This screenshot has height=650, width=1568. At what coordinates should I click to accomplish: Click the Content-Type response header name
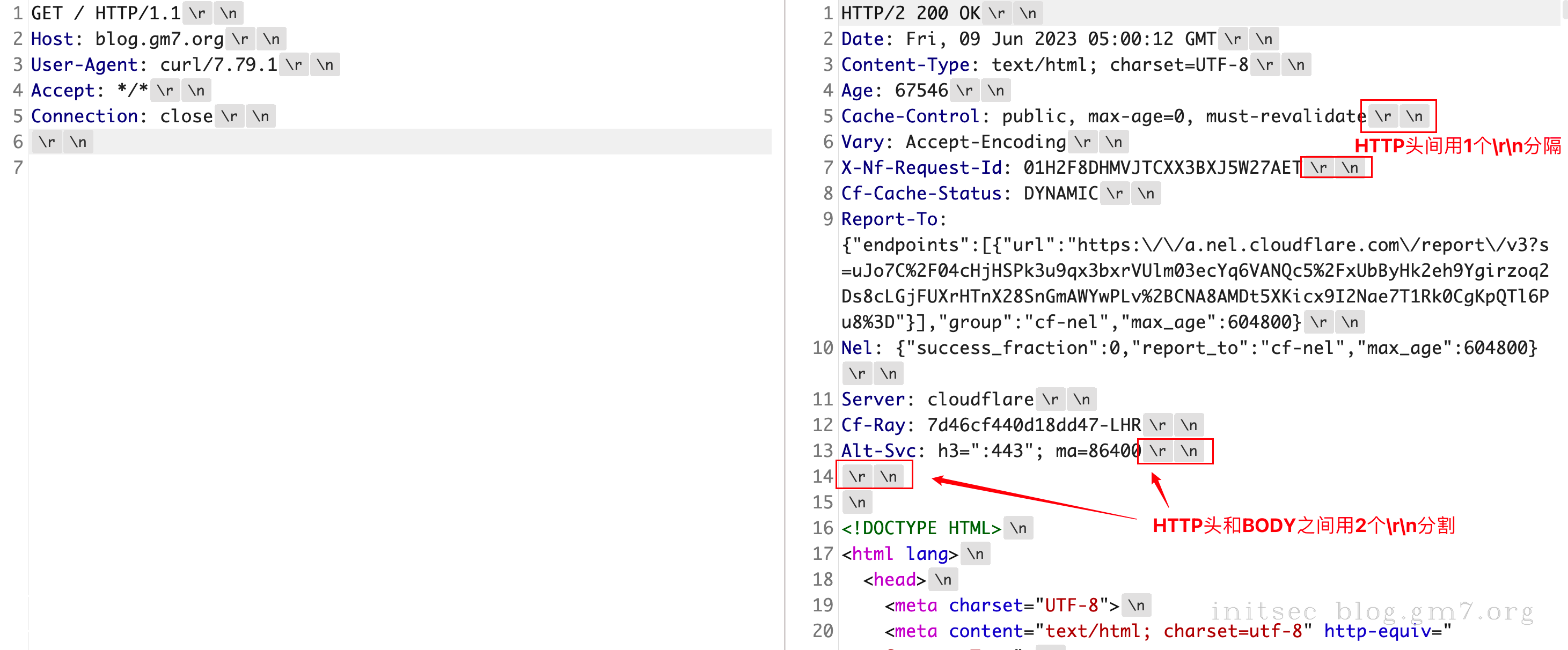tap(905, 64)
